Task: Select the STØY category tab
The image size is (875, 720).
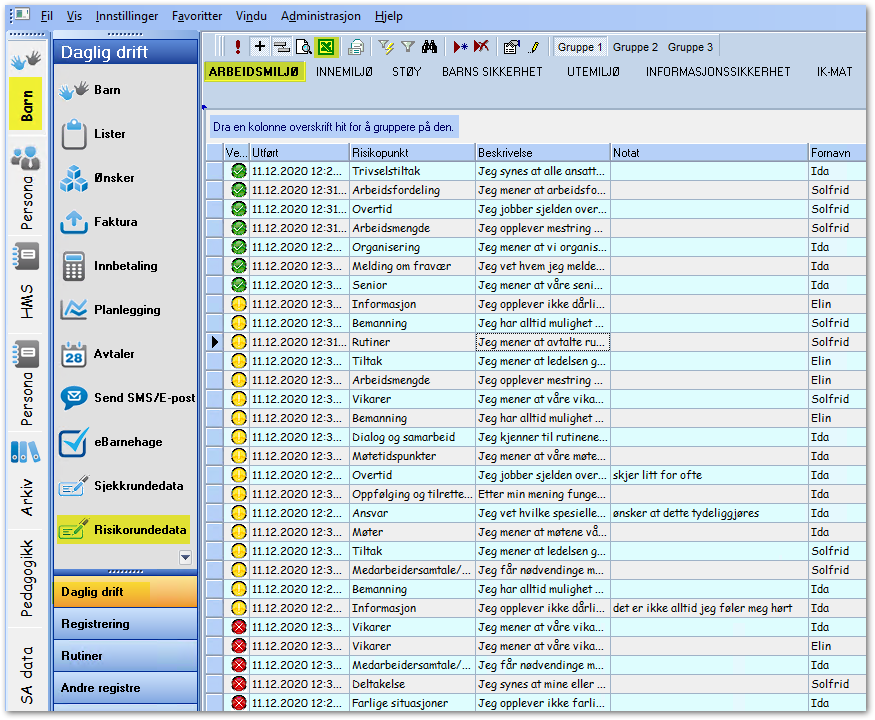Action: coord(406,71)
